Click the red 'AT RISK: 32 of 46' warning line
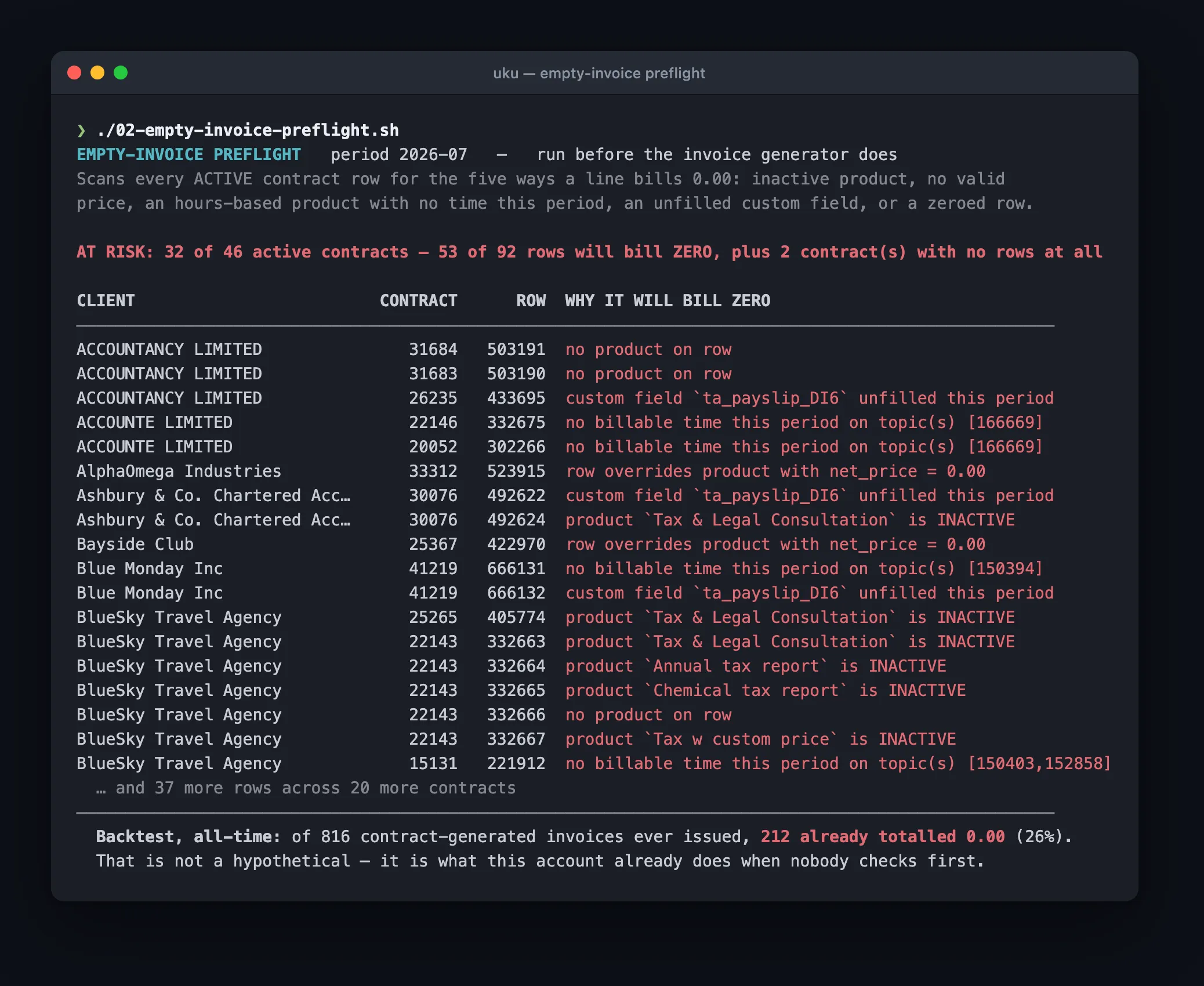1204x986 pixels. click(589, 252)
